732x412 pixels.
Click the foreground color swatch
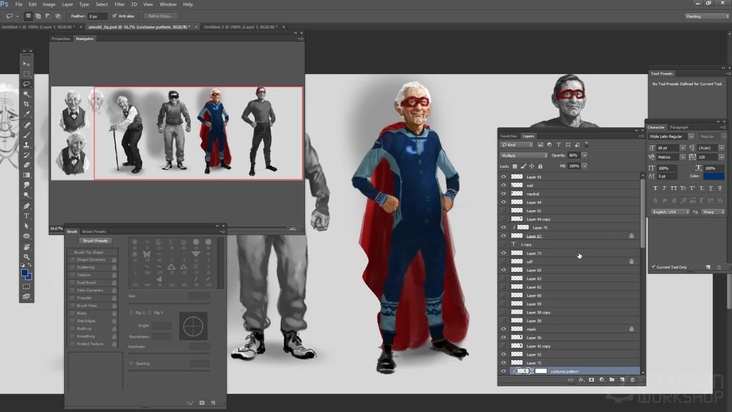click(25, 273)
